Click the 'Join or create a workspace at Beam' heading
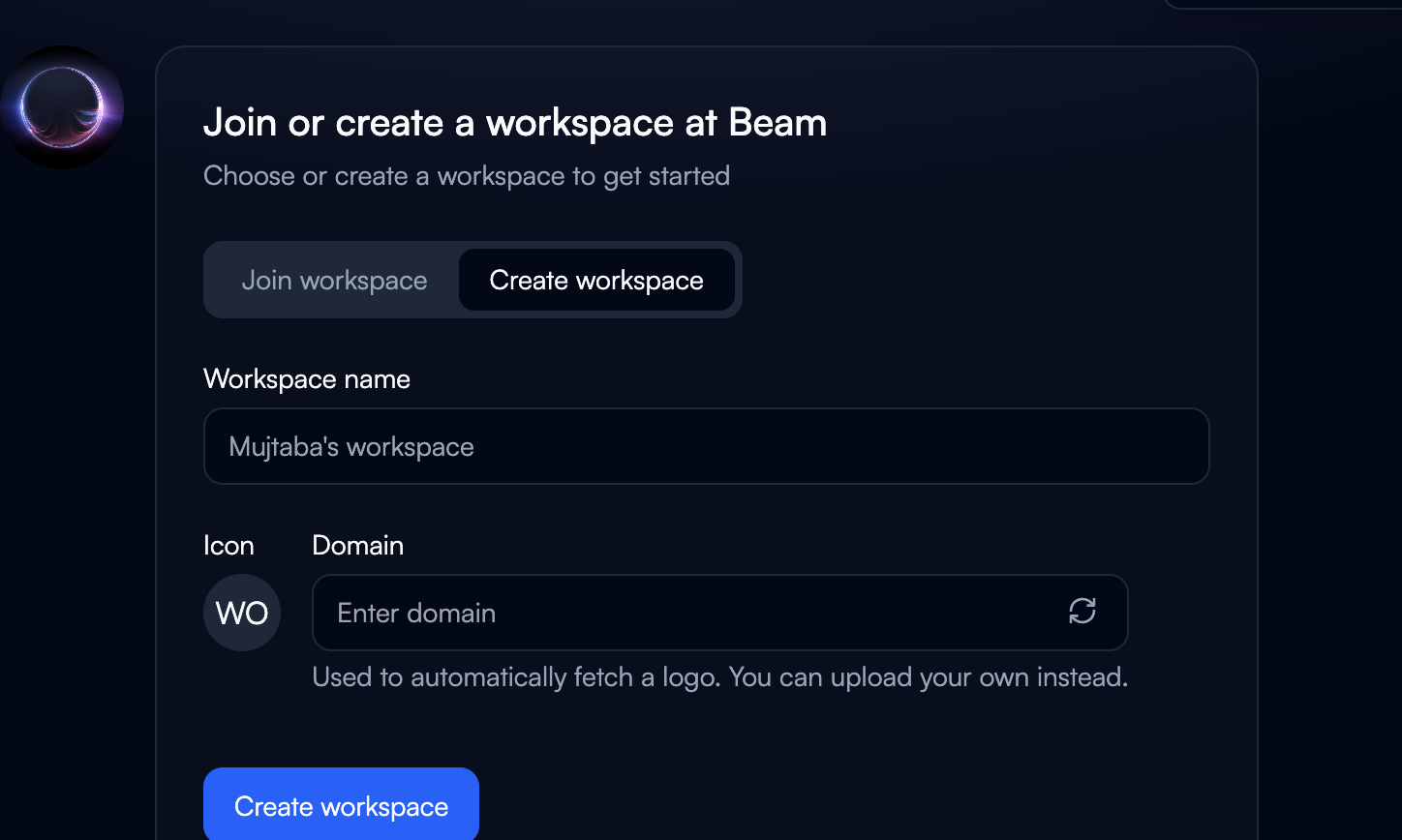Image resolution: width=1402 pixels, height=840 pixels. click(515, 123)
